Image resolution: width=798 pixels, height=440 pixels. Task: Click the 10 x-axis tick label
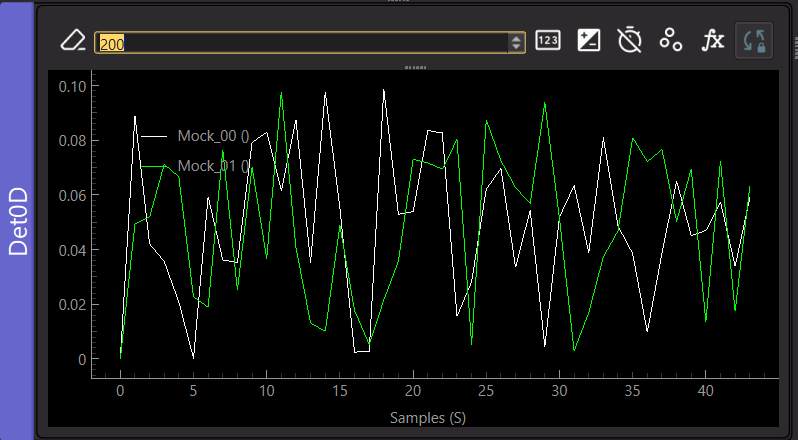coord(267,392)
